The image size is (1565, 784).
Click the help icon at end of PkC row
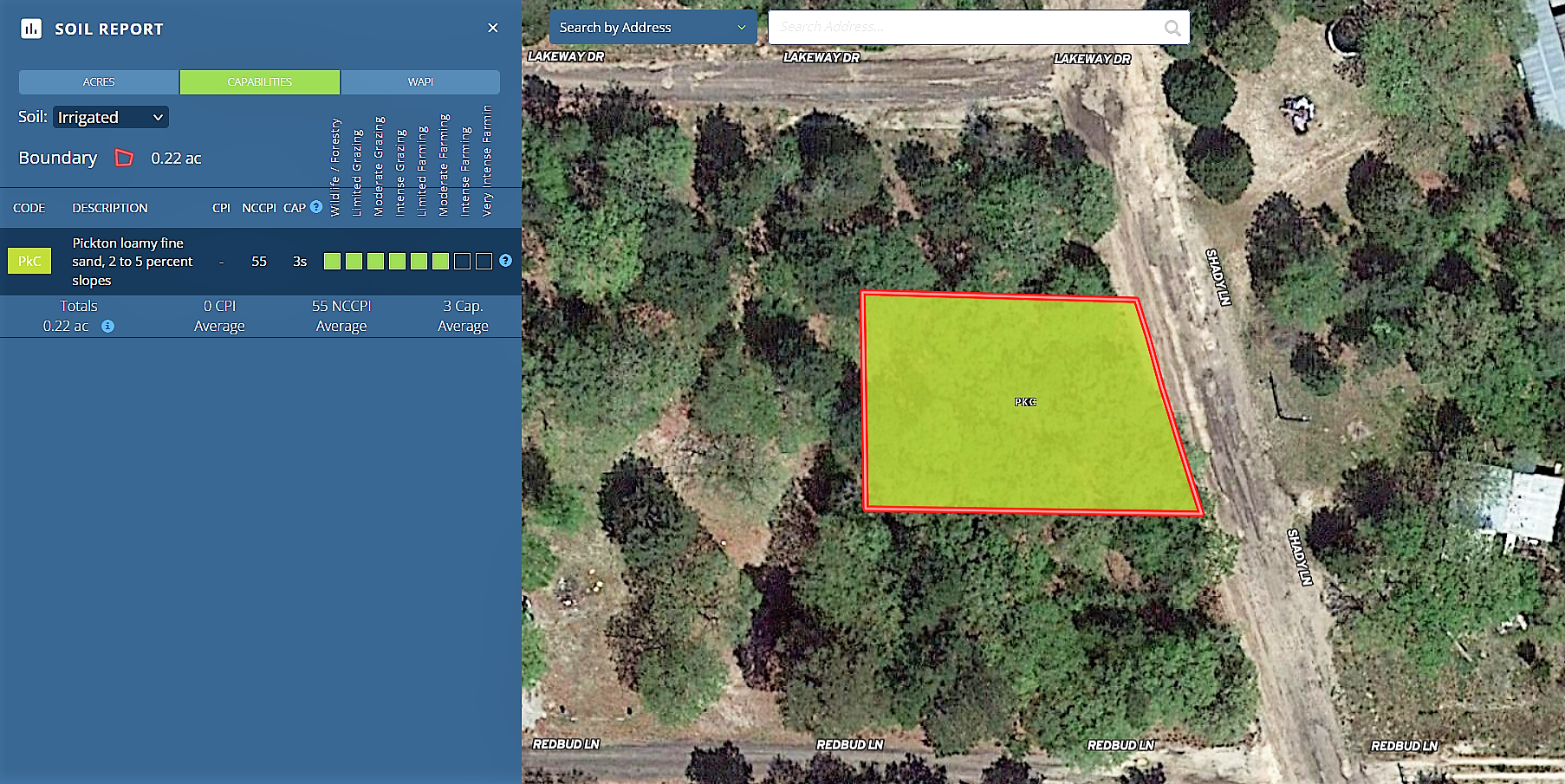pyautogui.click(x=505, y=261)
